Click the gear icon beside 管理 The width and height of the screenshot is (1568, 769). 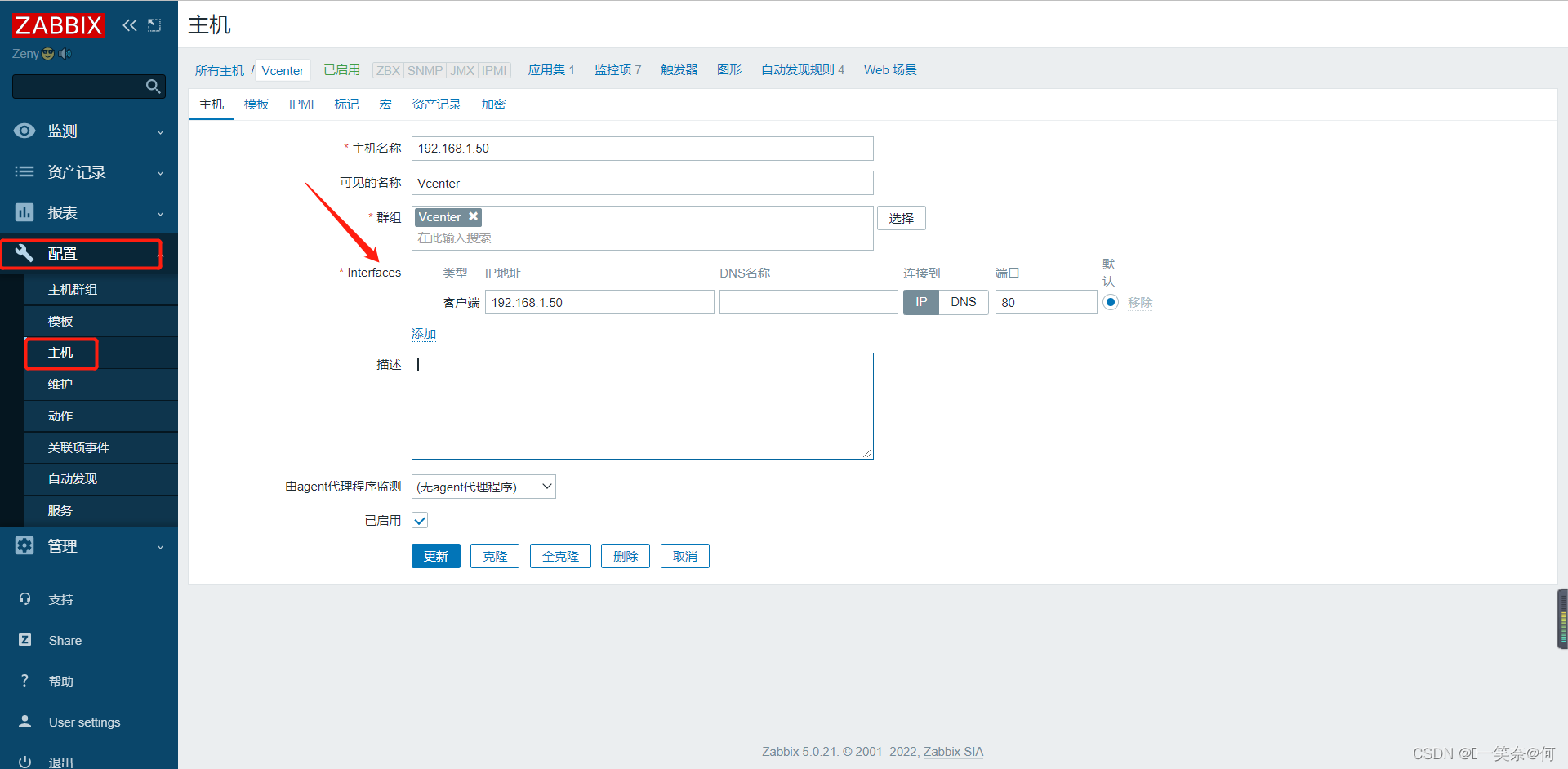[24, 545]
